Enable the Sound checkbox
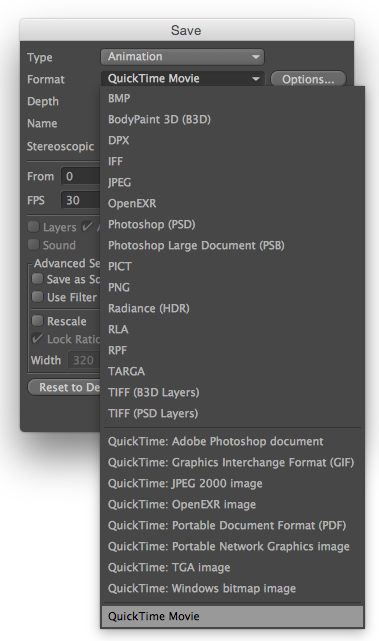The image size is (379, 641). tap(33, 244)
